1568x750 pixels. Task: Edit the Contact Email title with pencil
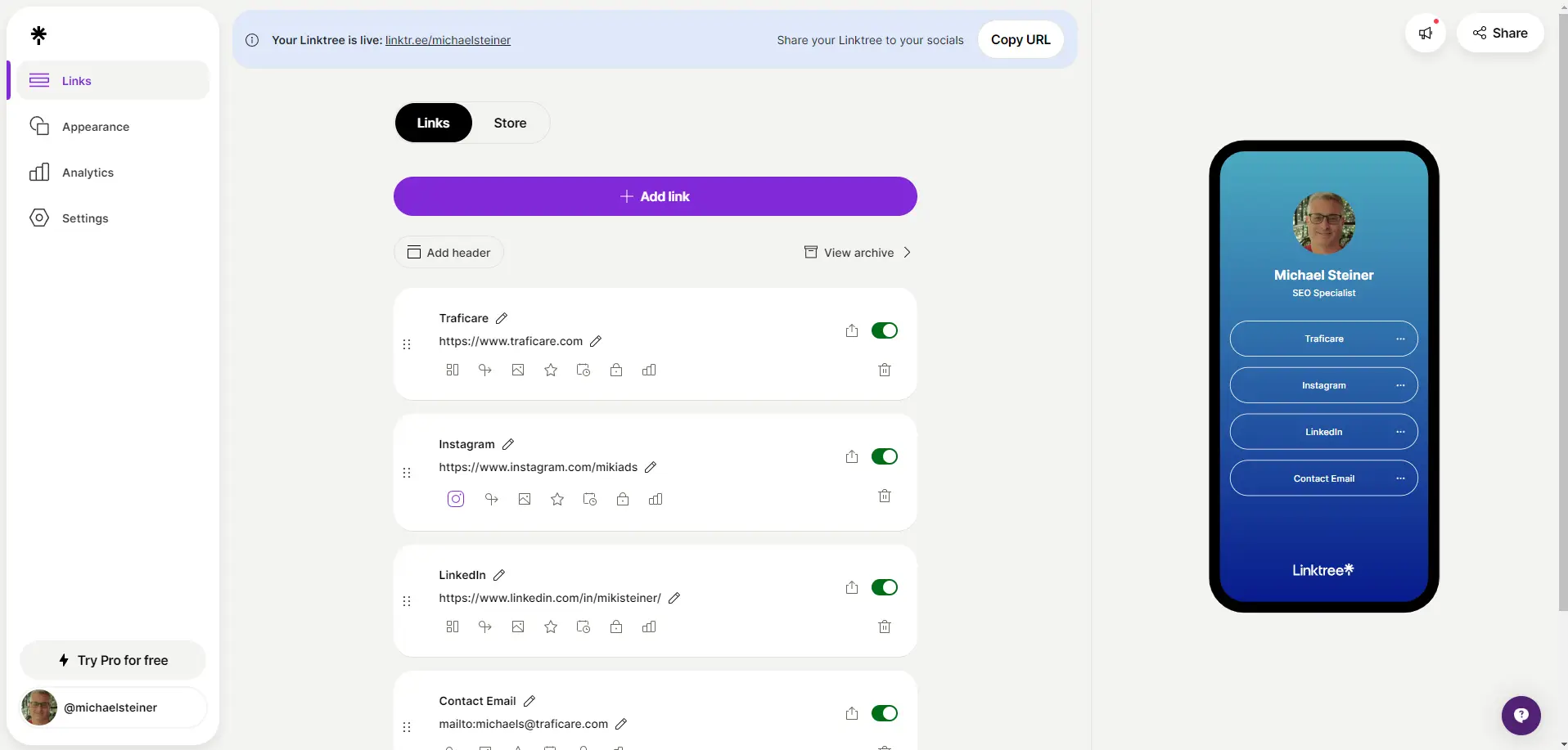click(x=529, y=701)
